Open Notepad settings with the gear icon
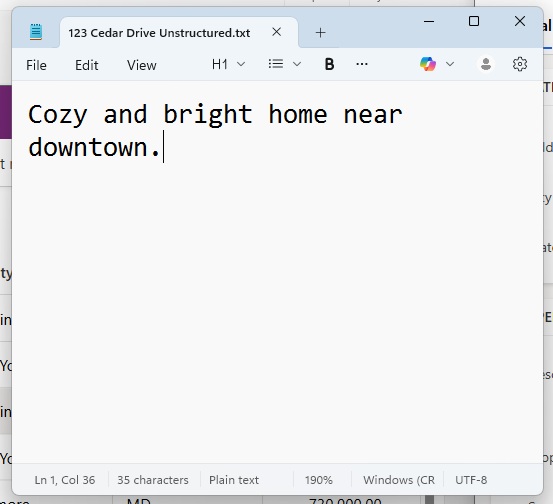The image size is (553, 504). [x=519, y=64]
